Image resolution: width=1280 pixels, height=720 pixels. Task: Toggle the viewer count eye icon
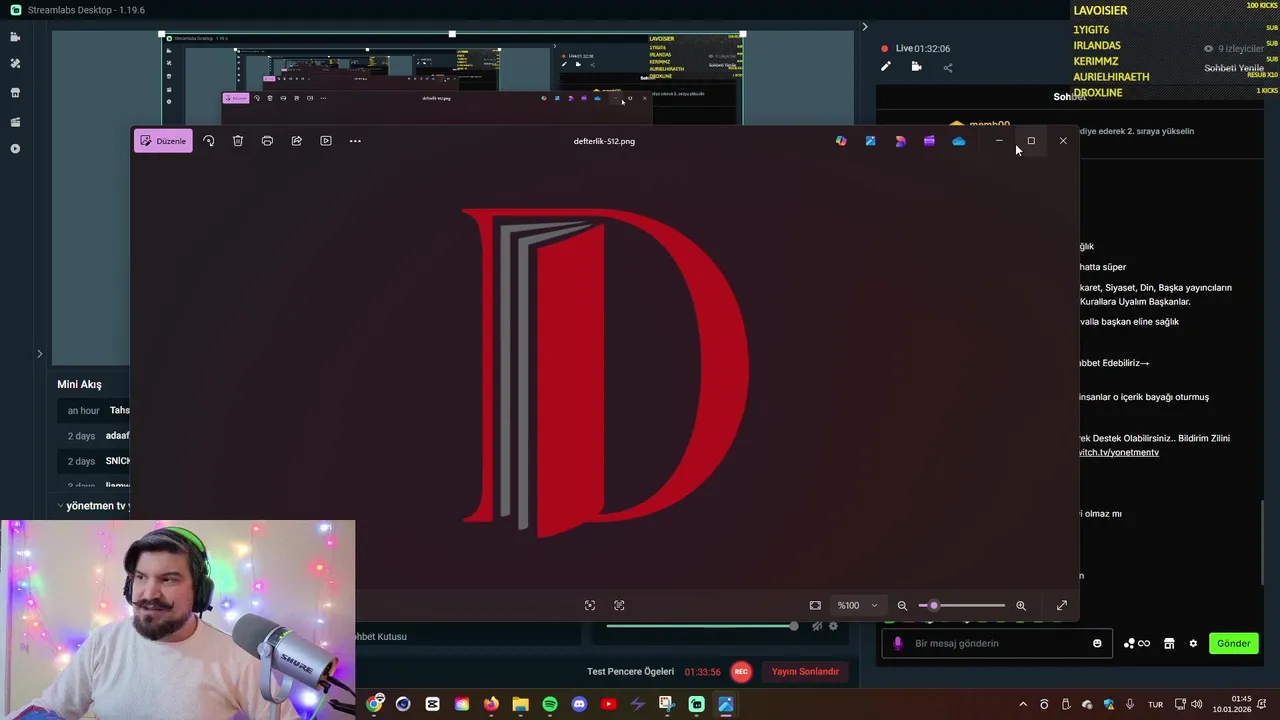tap(1208, 48)
